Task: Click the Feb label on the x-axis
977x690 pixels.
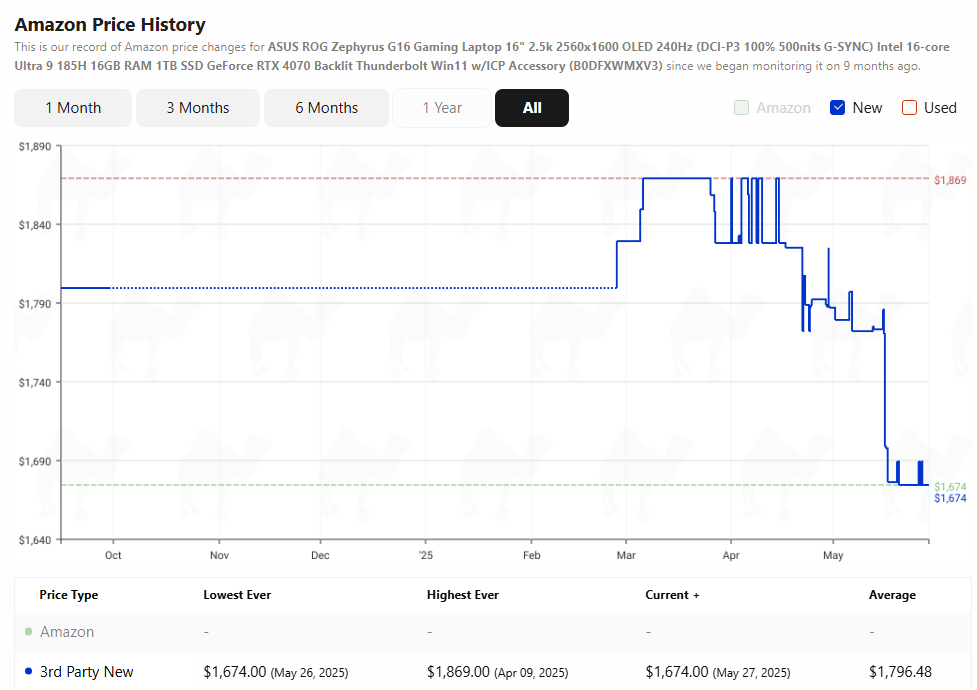Action: tap(531, 555)
